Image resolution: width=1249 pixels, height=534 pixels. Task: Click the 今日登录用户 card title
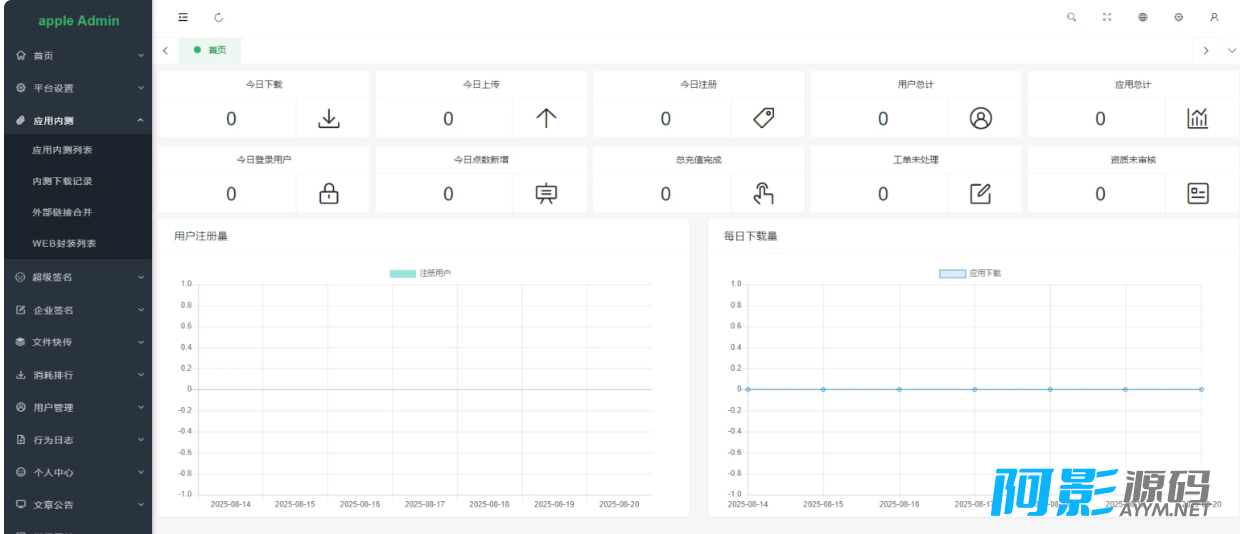tap(264, 160)
